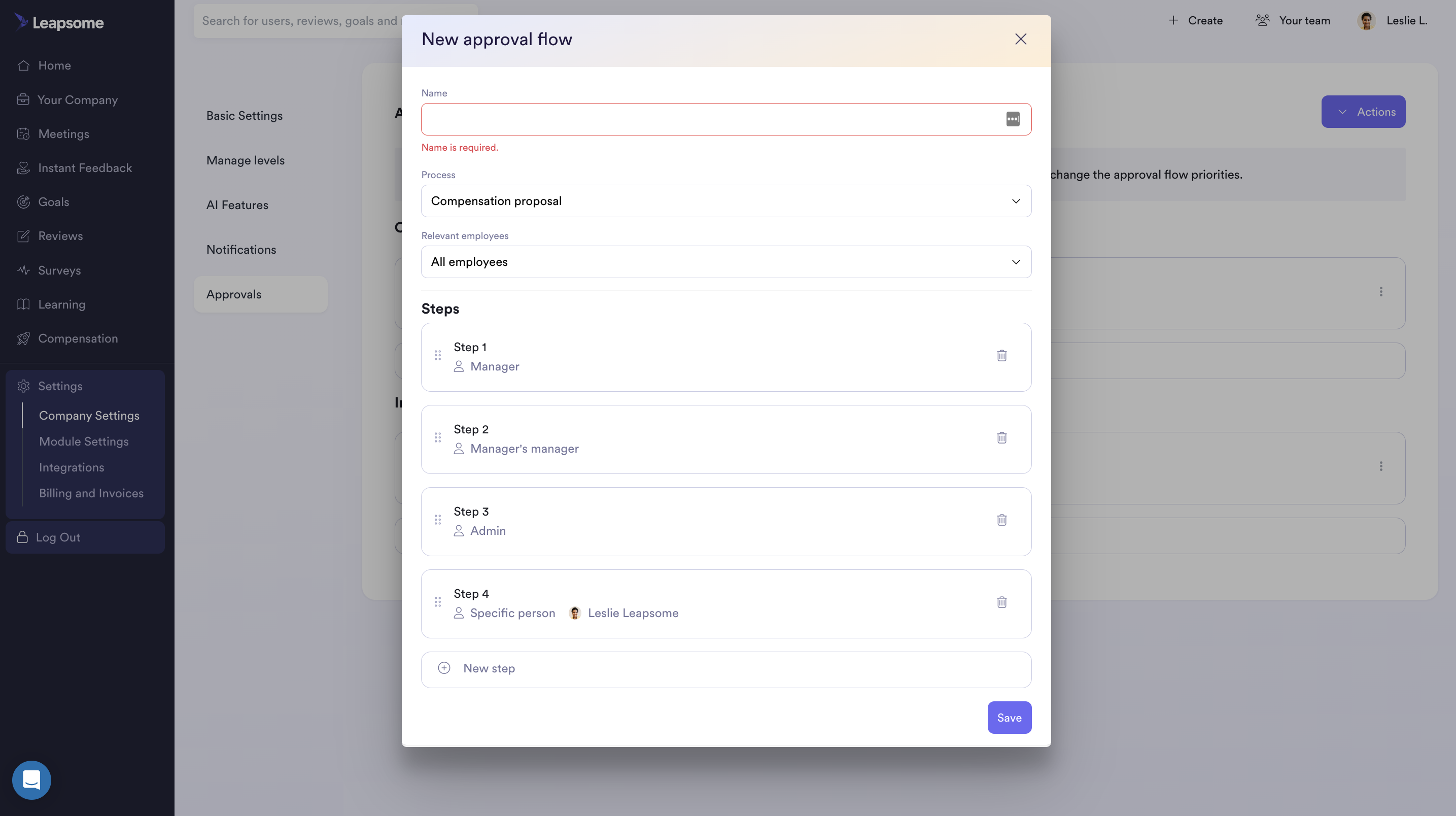
Task: Open the Compensation module in the sidebar
Action: 78,338
